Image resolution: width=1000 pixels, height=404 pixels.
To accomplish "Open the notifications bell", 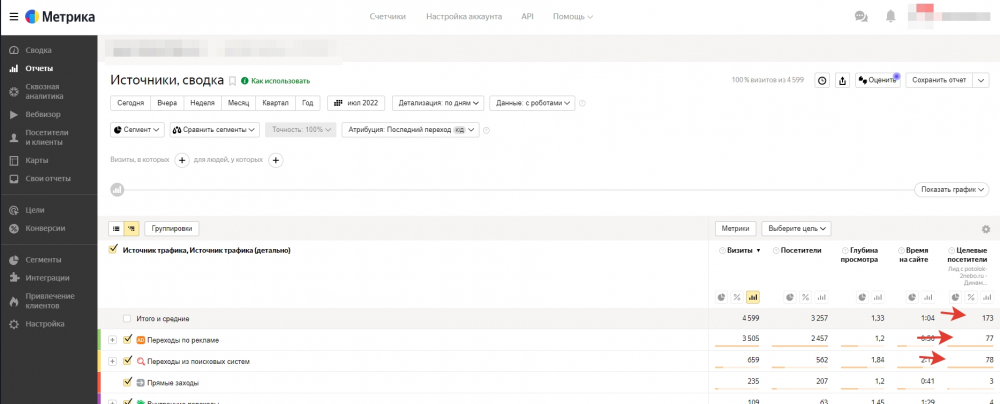I will (x=890, y=17).
